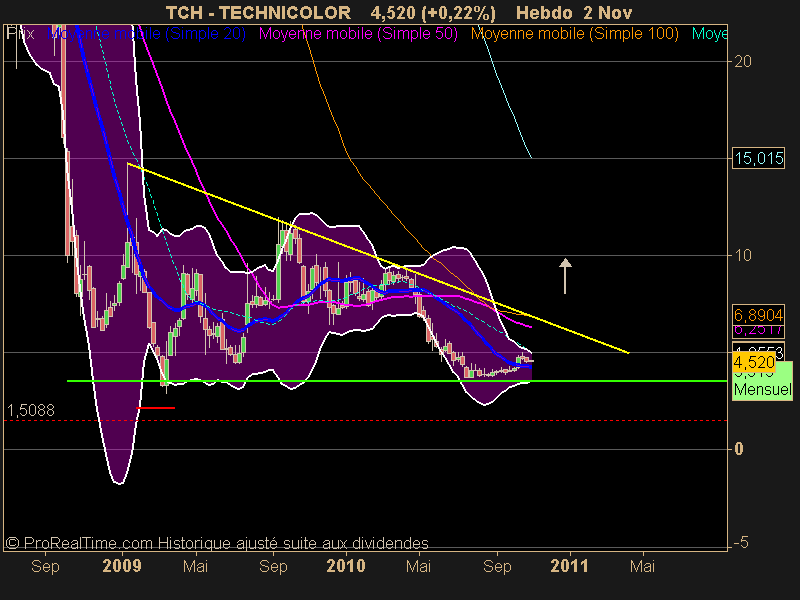Screen dimensions: 800x600
Task: Click the 1,5088 level label
Action: coord(31,410)
